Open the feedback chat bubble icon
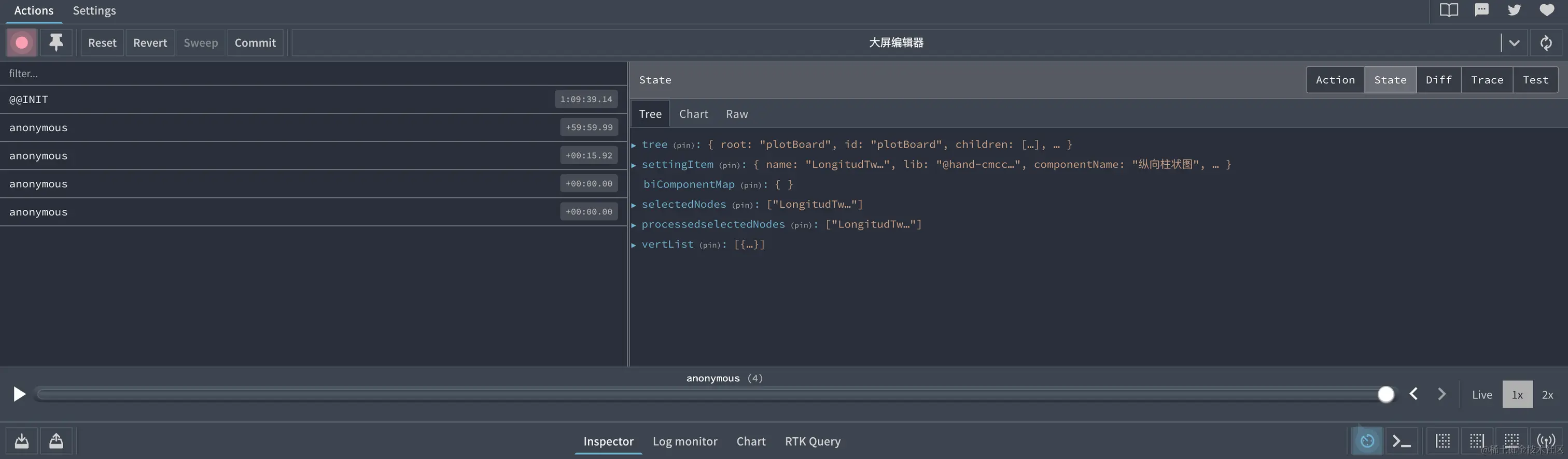Screen dimensions: 1568x459 tap(1481, 10)
